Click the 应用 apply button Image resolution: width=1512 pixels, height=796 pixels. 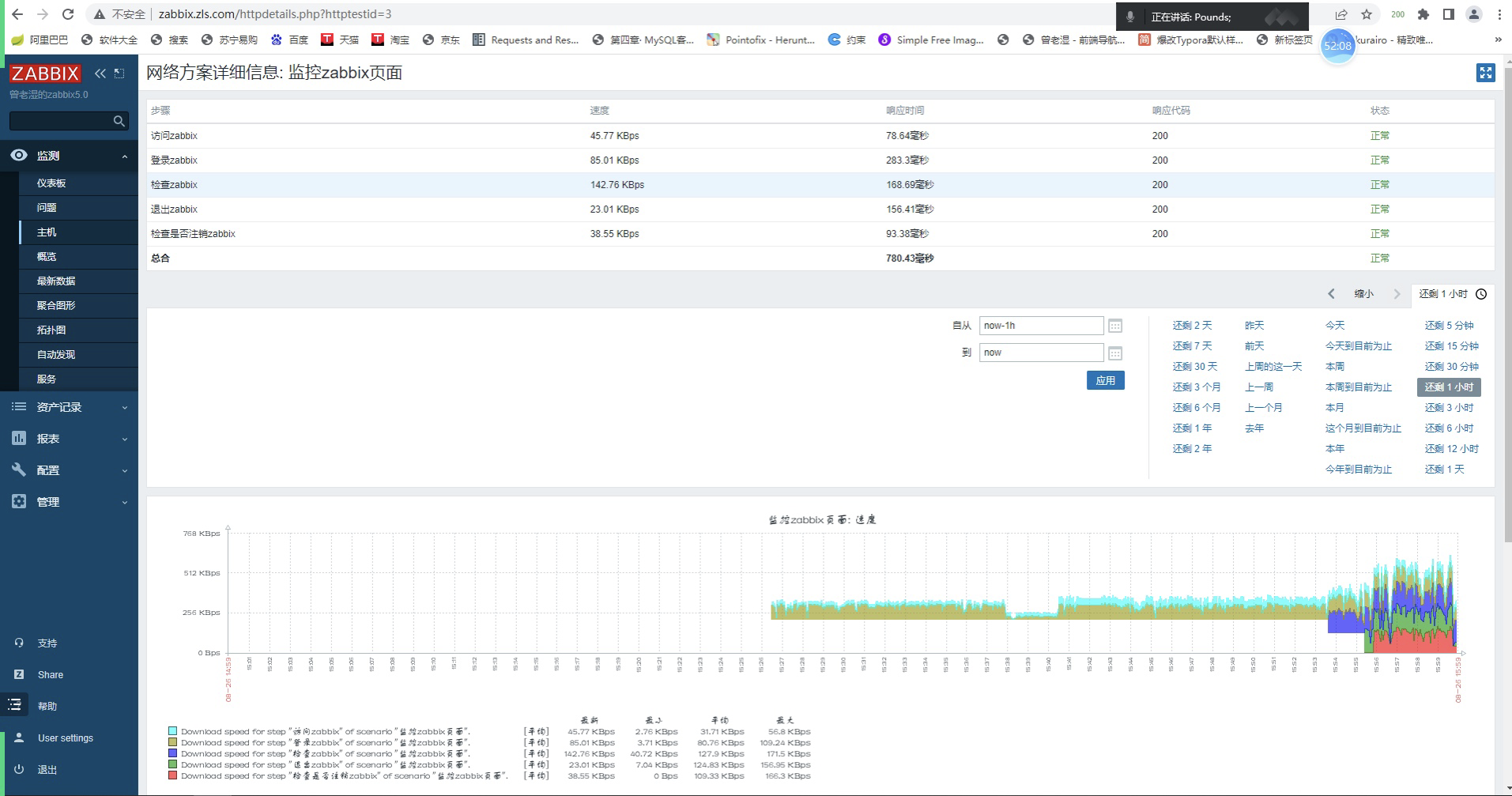tap(1105, 381)
